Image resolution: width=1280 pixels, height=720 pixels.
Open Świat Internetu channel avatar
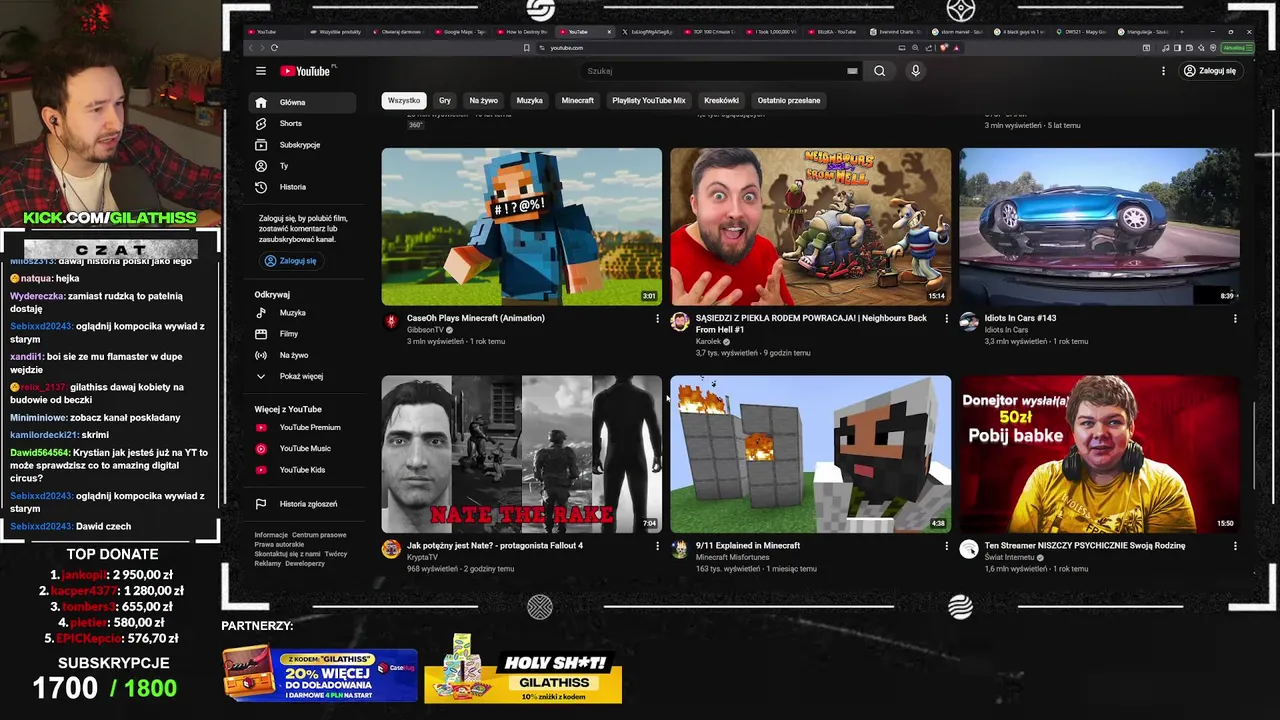click(x=969, y=549)
